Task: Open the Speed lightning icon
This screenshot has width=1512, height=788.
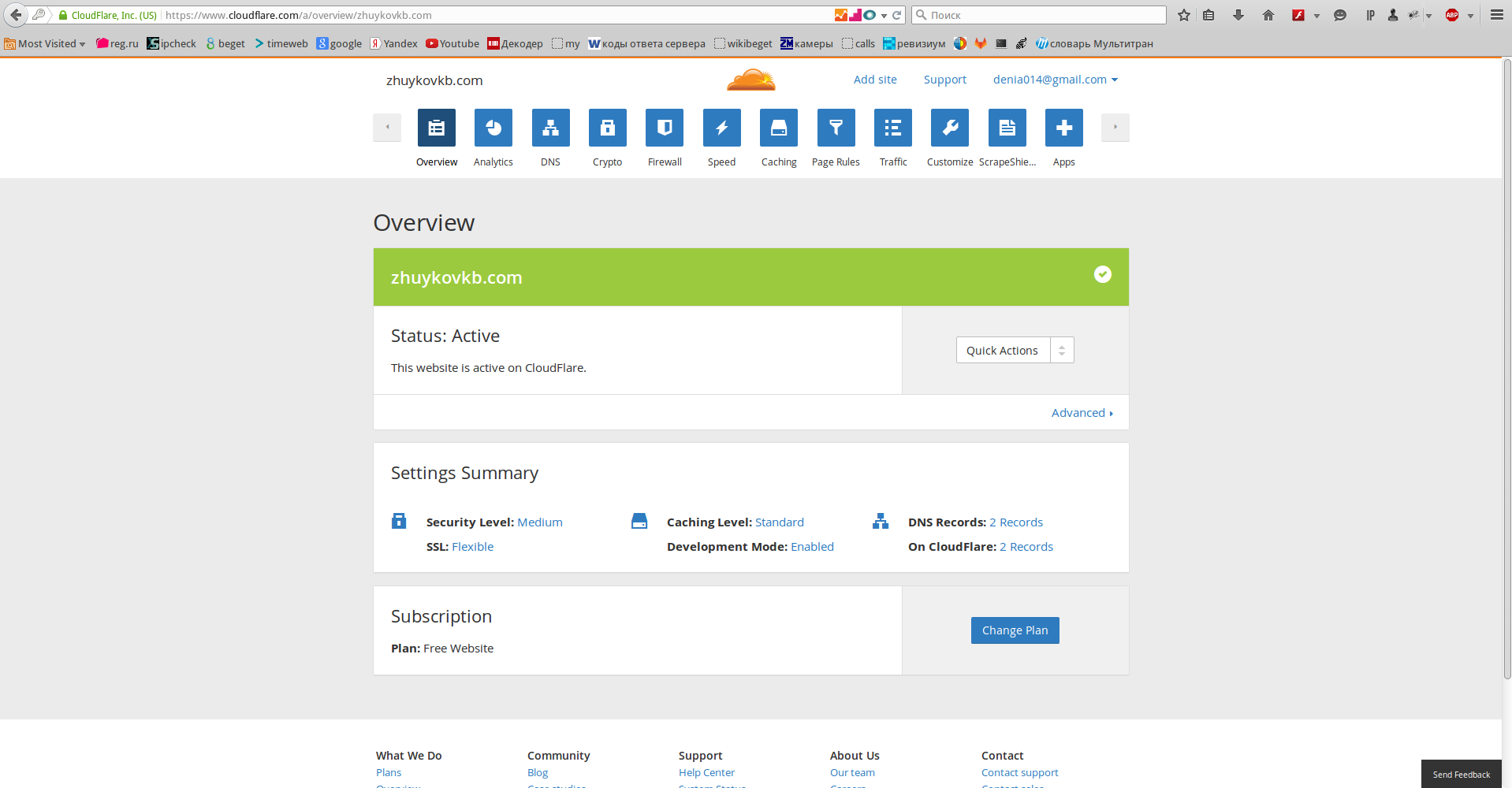Action: [722, 128]
